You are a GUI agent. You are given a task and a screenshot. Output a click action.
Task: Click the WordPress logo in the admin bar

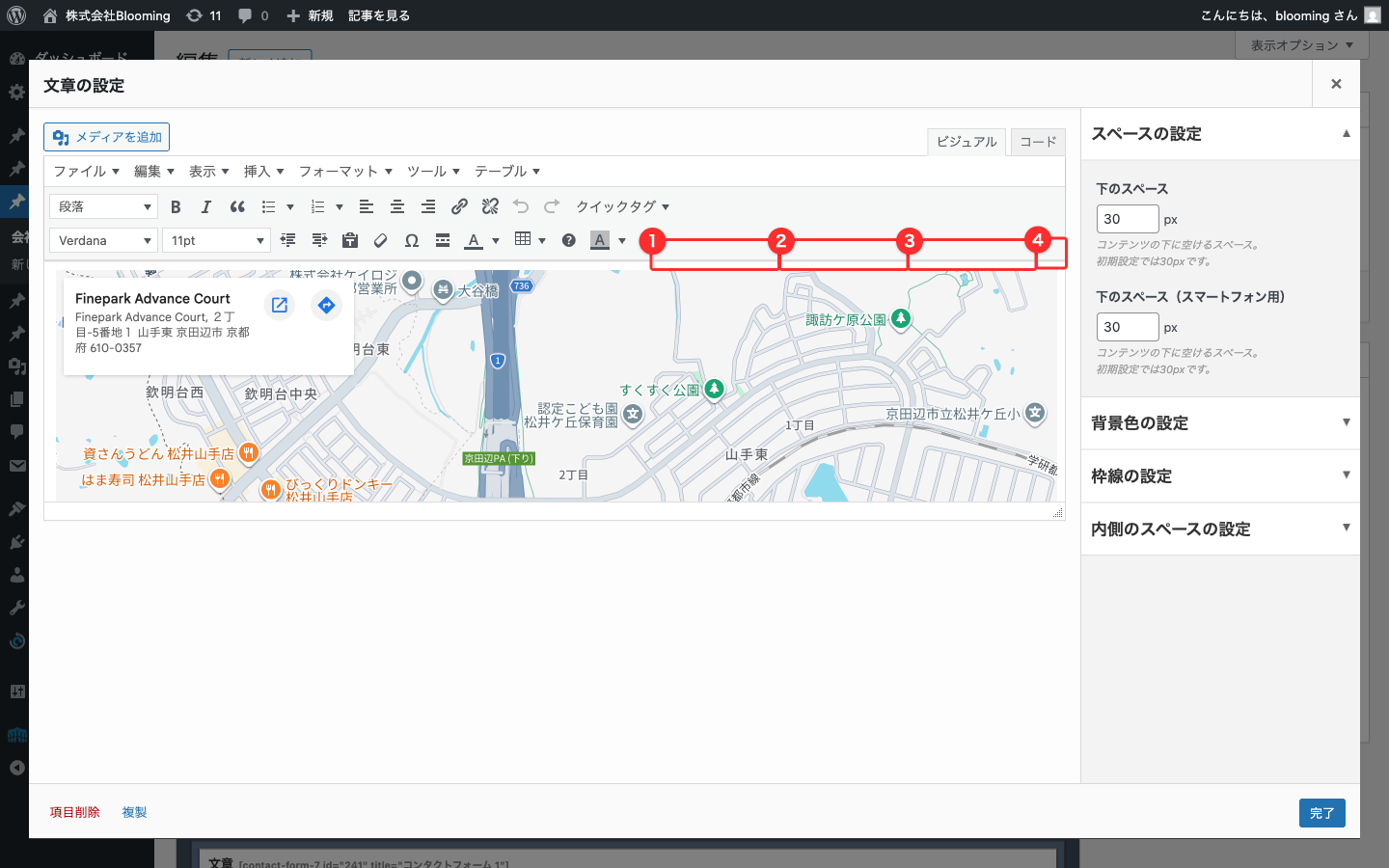click(16, 15)
